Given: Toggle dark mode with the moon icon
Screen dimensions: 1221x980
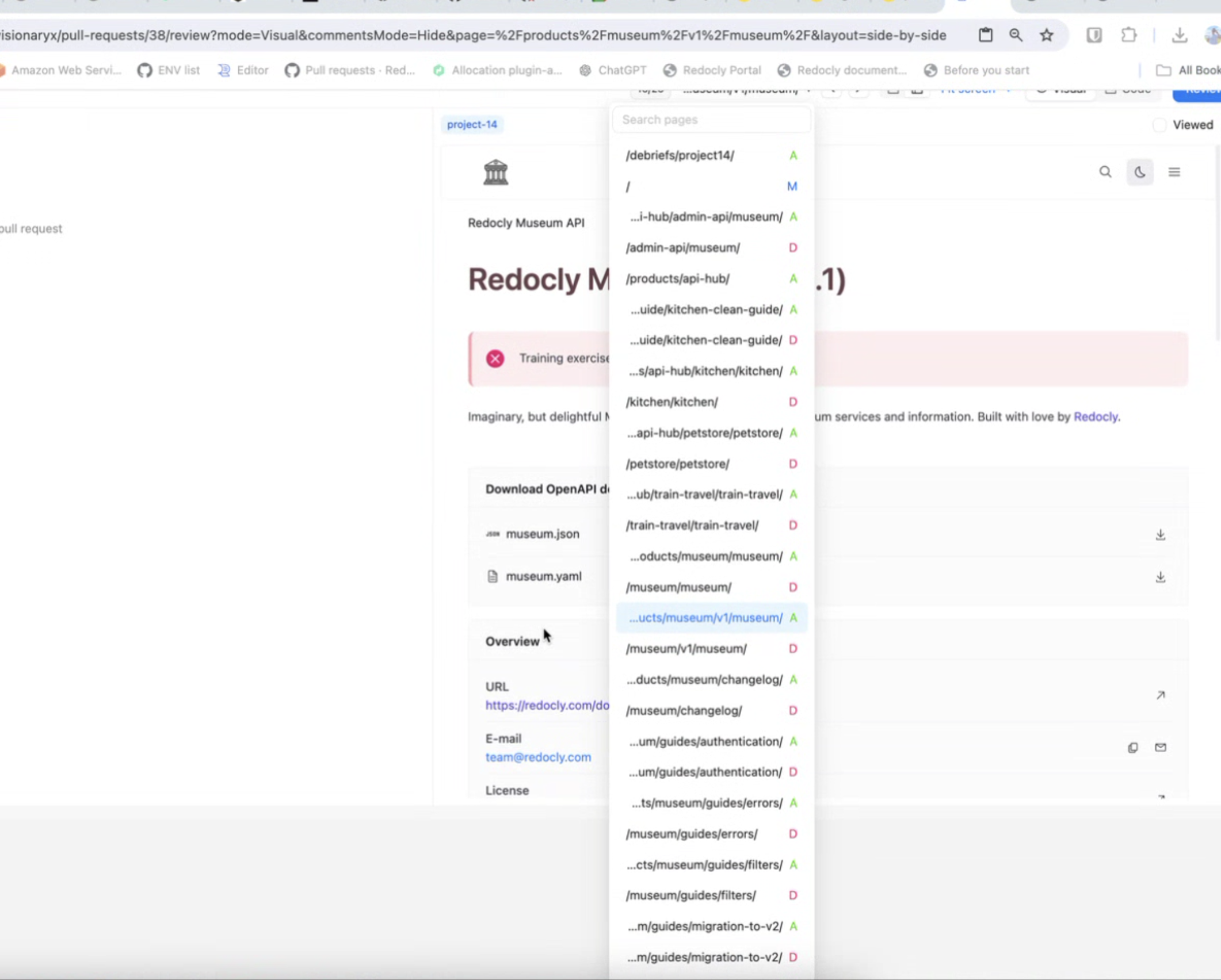Looking at the screenshot, I should (x=1139, y=172).
